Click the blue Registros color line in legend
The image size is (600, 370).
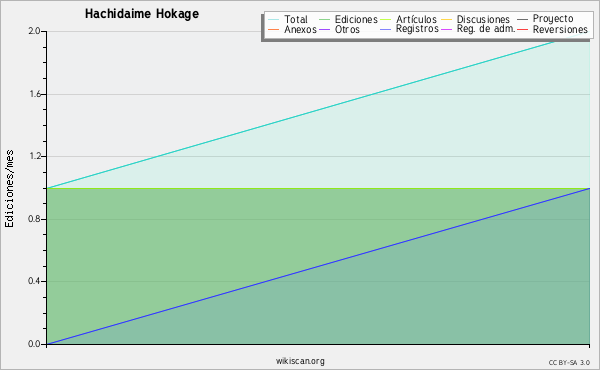tap(385, 30)
